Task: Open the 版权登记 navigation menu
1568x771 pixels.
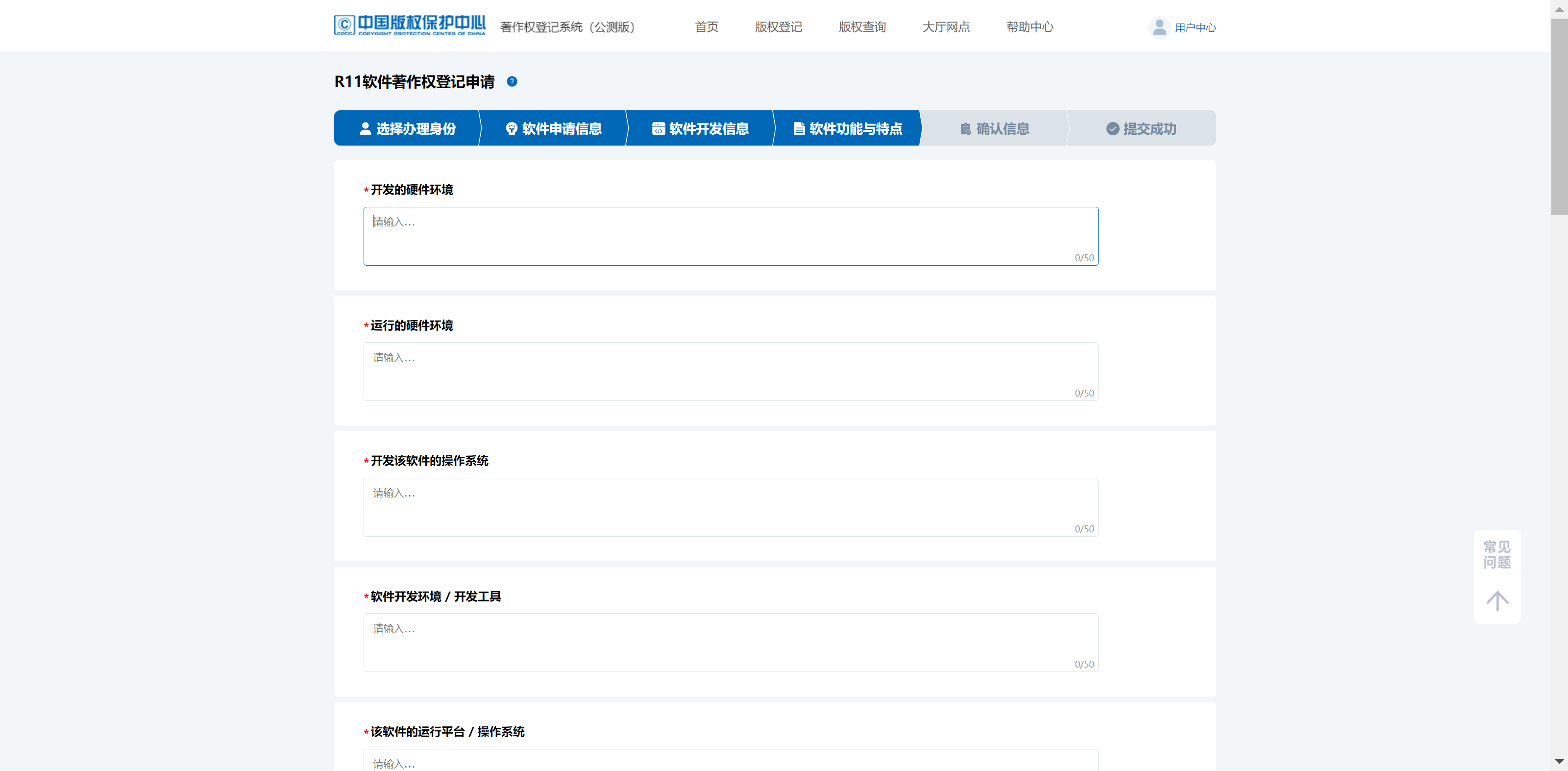Action: click(x=779, y=27)
